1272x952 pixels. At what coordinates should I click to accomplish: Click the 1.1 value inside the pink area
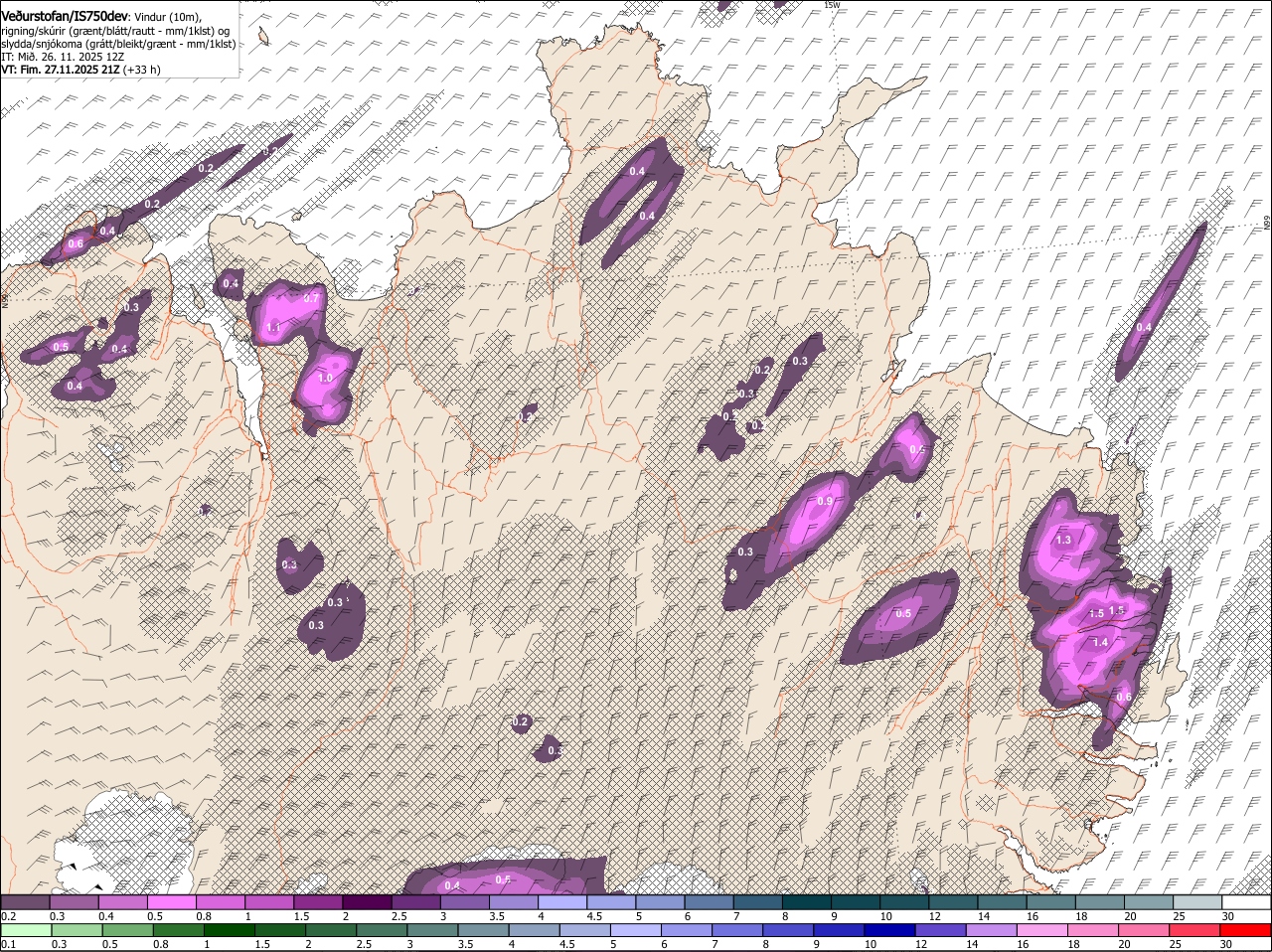pos(273,327)
